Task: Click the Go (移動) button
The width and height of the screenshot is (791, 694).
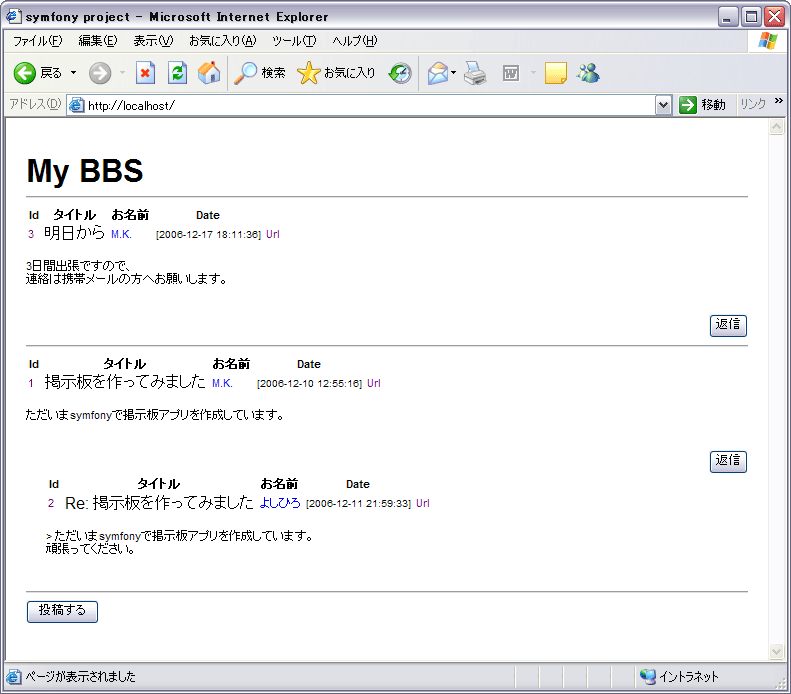Action: point(702,105)
